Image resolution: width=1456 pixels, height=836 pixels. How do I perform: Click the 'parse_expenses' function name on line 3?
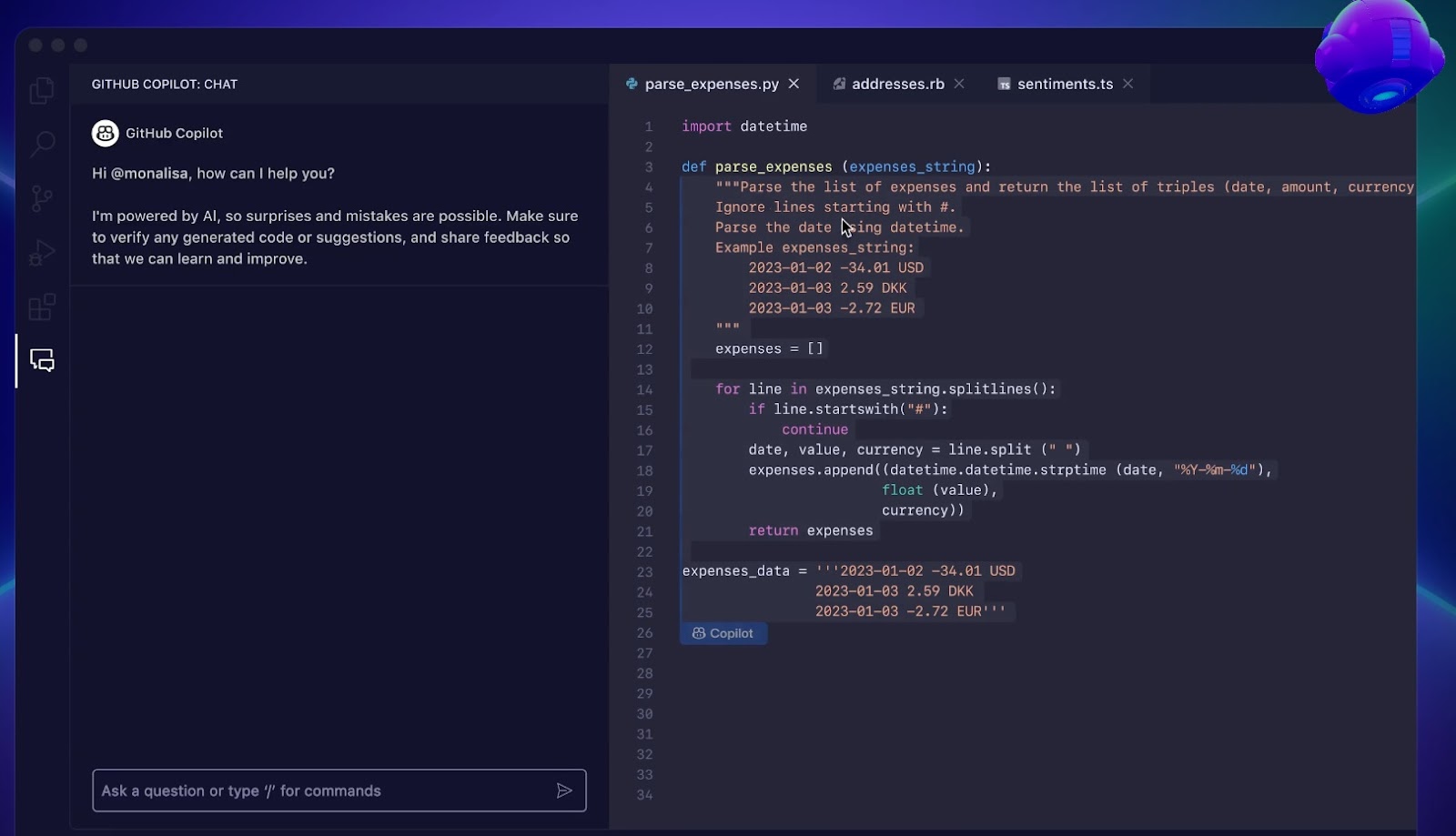coord(773,166)
